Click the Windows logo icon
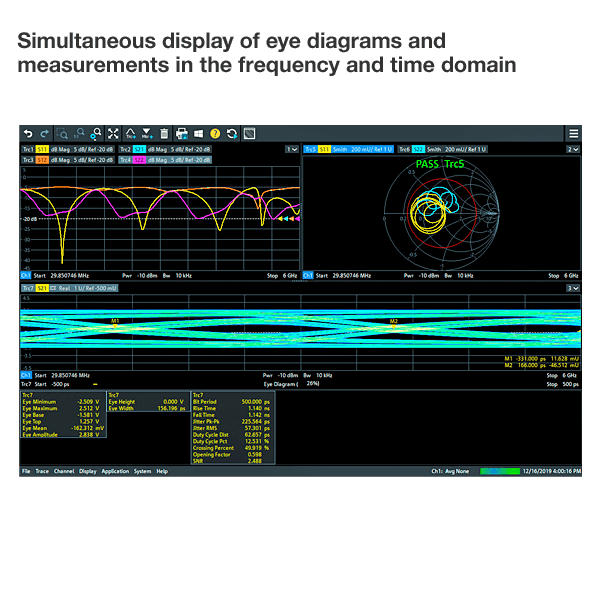The width and height of the screenshot is (600, 600). pyautogui.click(x=198, y=134)
